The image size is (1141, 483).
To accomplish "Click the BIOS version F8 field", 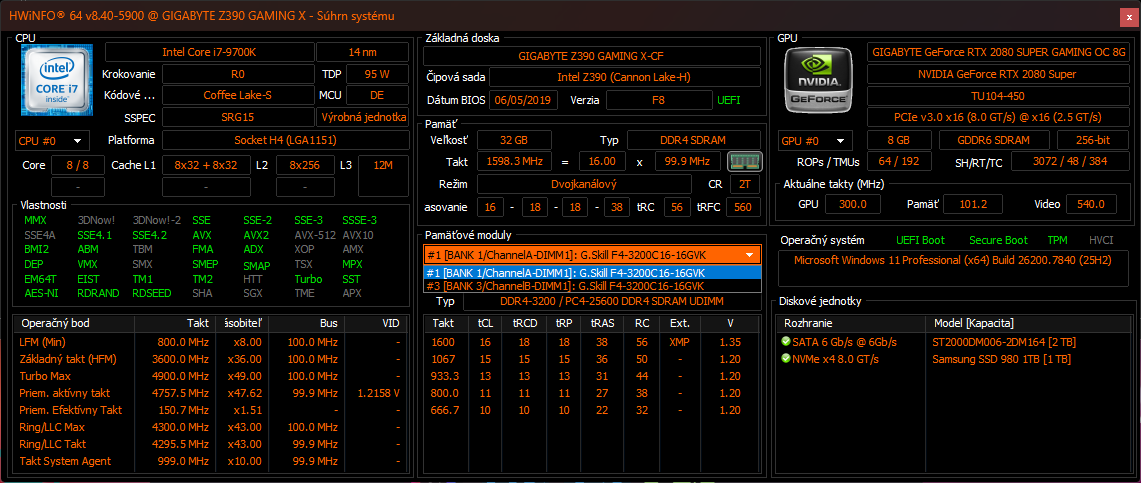I will pos(659,100).
